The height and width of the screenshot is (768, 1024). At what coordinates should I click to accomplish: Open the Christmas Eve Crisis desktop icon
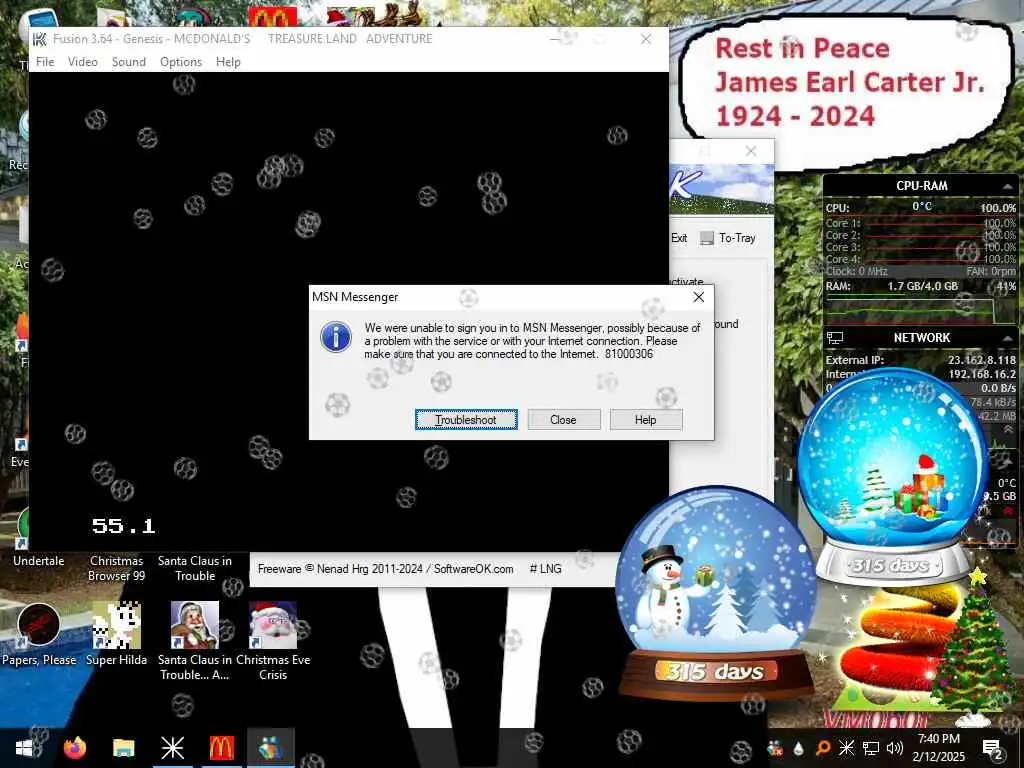pyautogui.click(x=273, y=640)
